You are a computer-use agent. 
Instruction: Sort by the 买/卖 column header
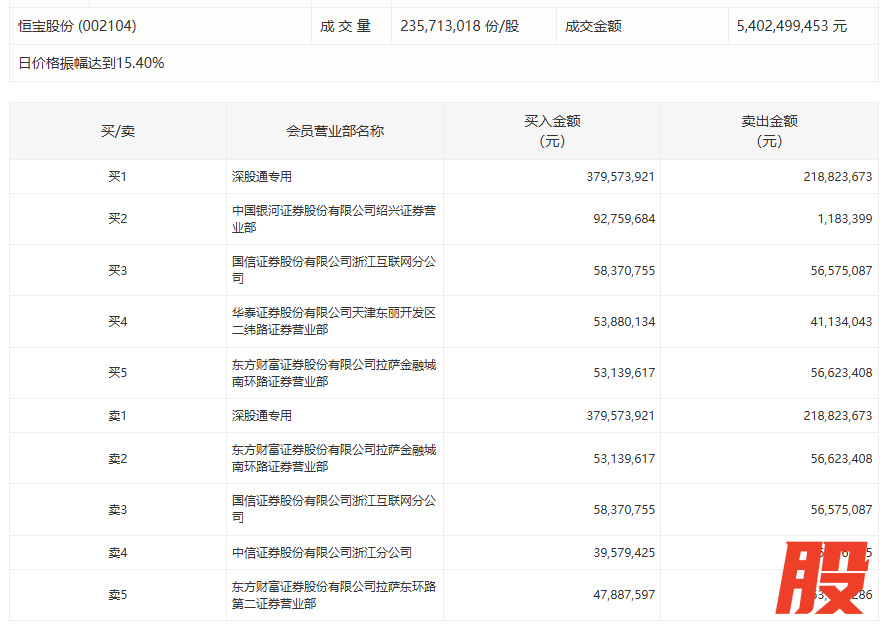[x=118, y=131]
